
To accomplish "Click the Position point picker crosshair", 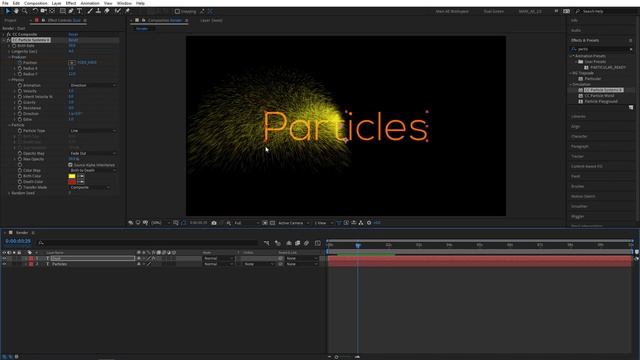I will (x=72, y=63).
